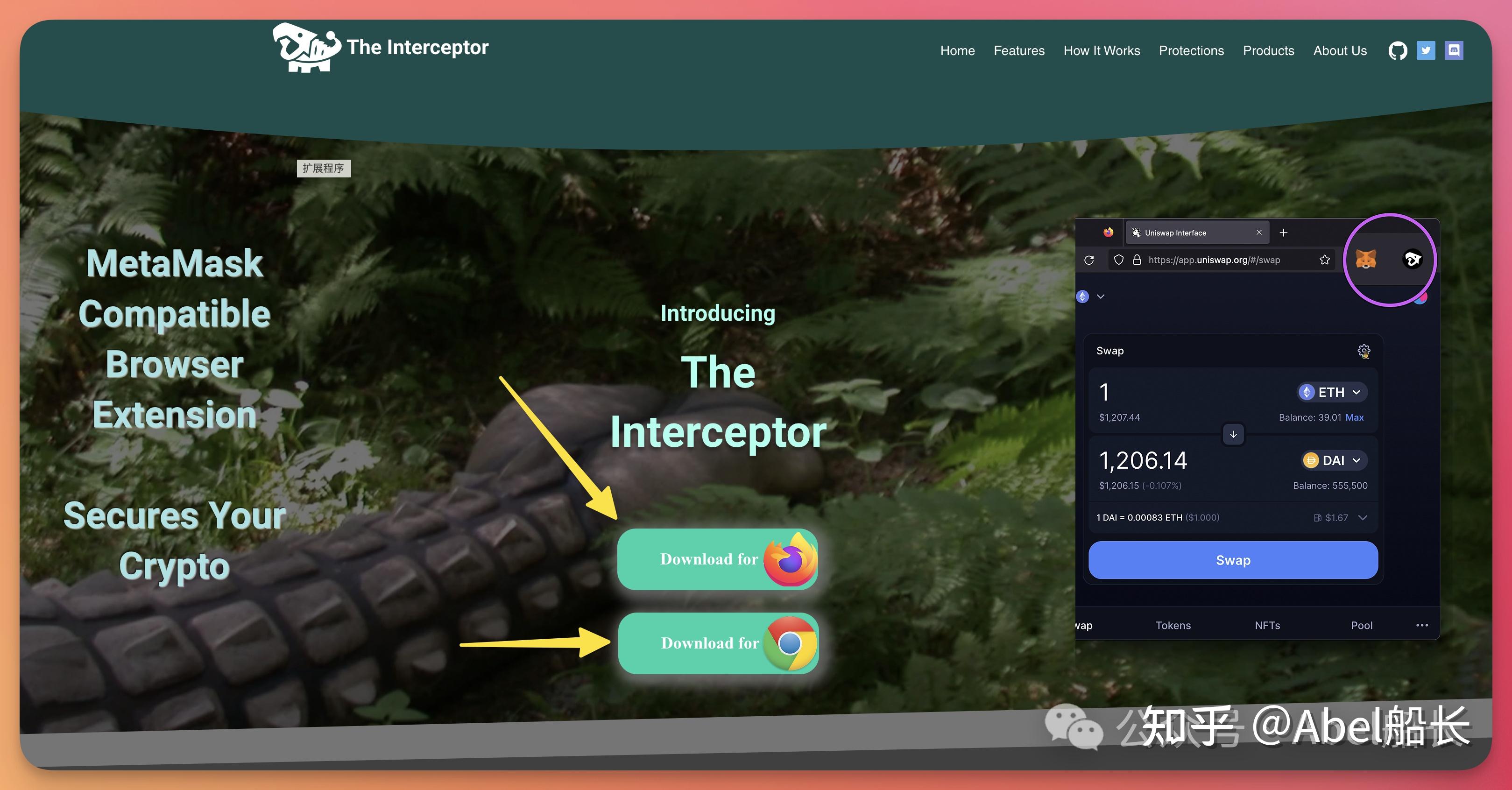
Task: Open NFTs tab in Uniswap
Action: [x=1267, y=625]
